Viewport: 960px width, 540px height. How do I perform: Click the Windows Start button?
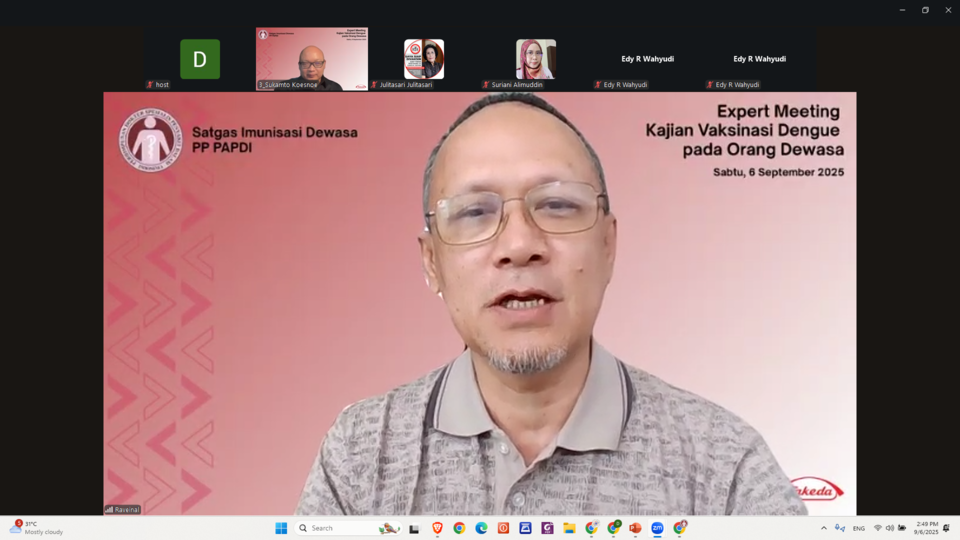coord(281,528)
